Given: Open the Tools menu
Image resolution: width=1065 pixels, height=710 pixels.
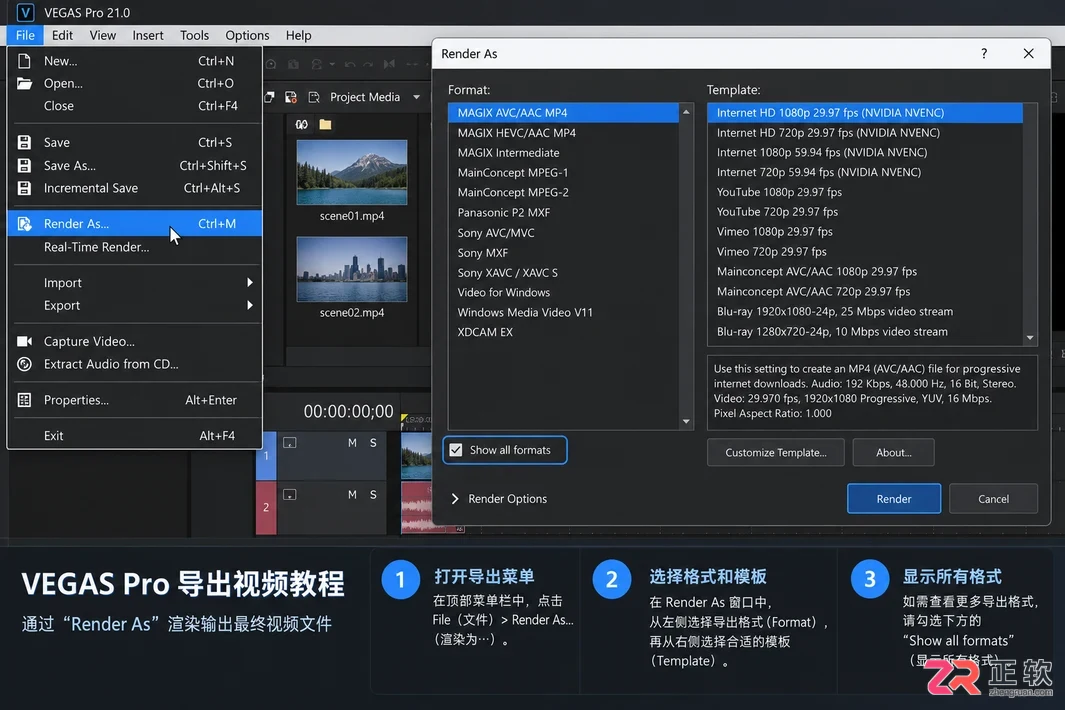Looking at the screenshot, I should [x=194, y=35].
